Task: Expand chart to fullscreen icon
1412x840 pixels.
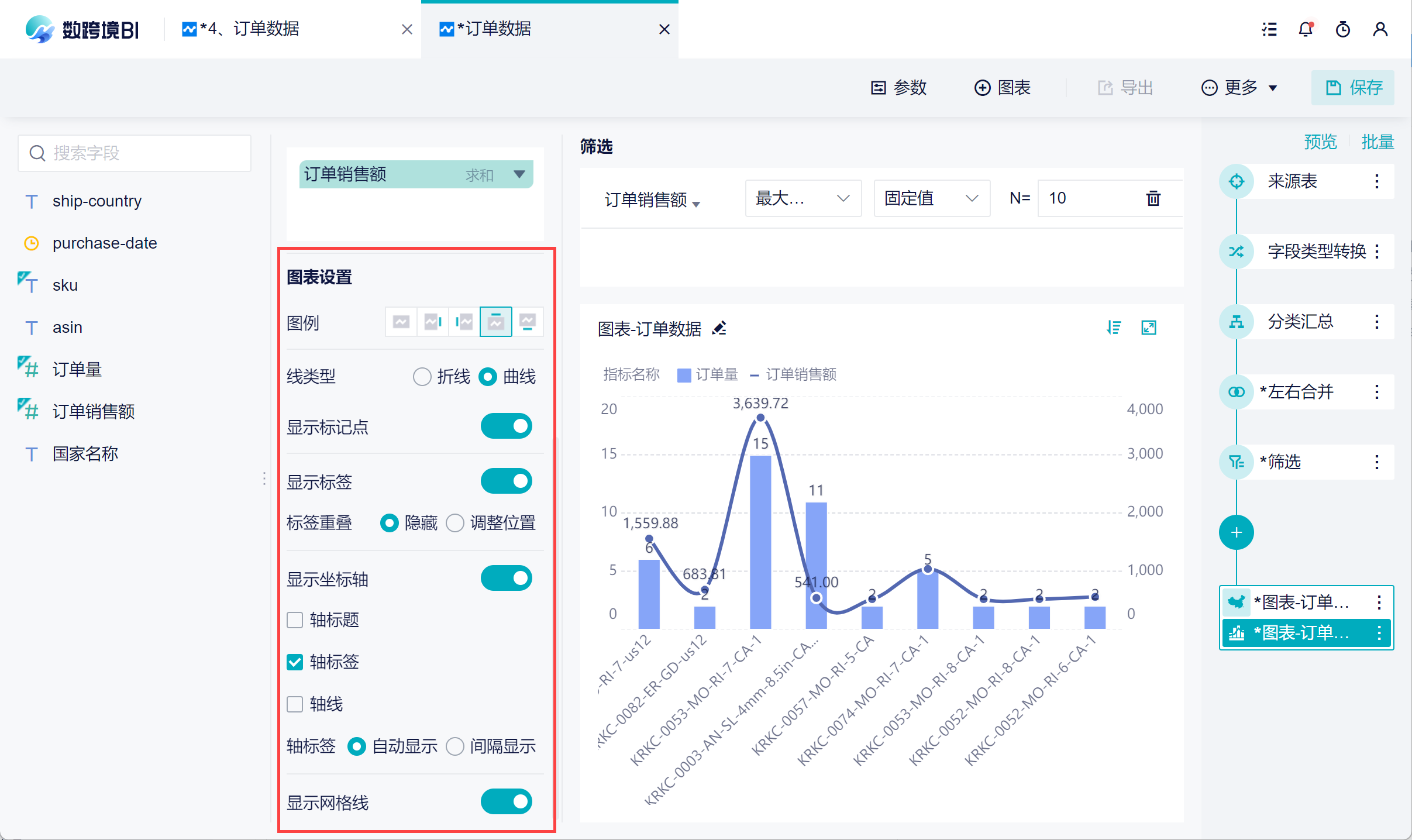Action: coord(1149,328)
